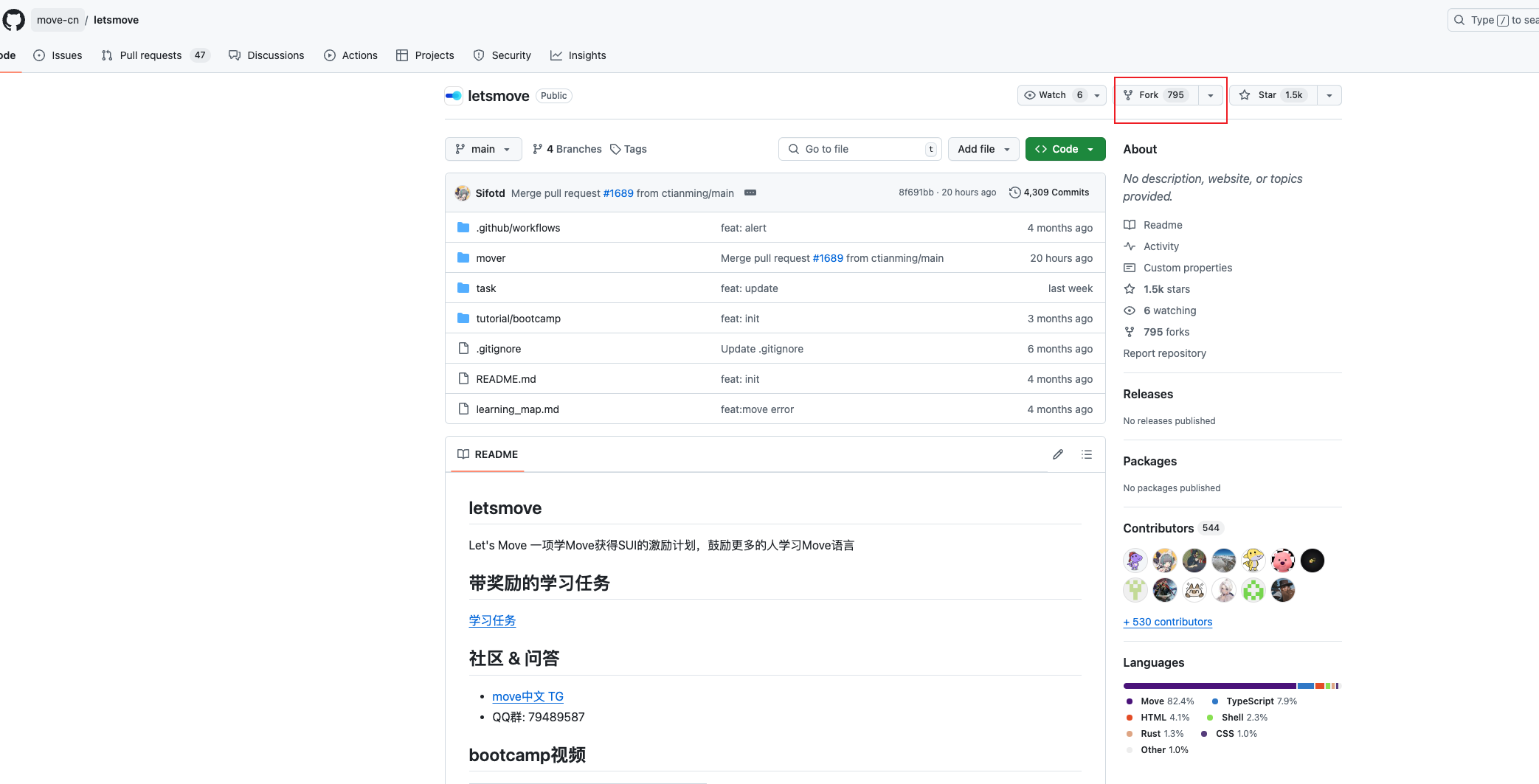Open green Code dropdown

[1065, 149]
